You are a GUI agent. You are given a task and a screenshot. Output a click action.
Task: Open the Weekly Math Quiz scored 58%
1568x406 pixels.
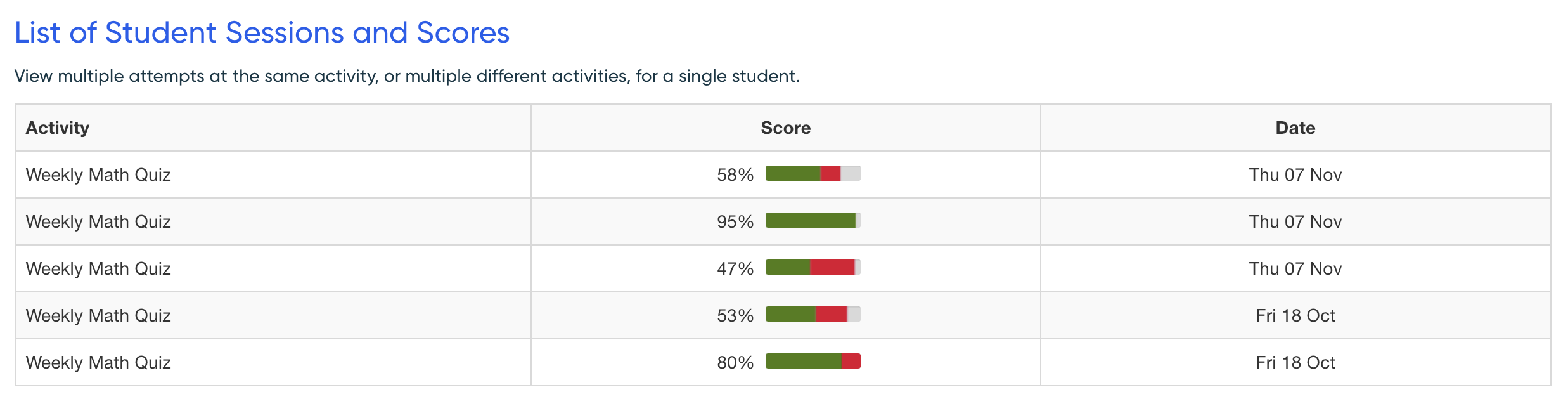coord(98,175)
